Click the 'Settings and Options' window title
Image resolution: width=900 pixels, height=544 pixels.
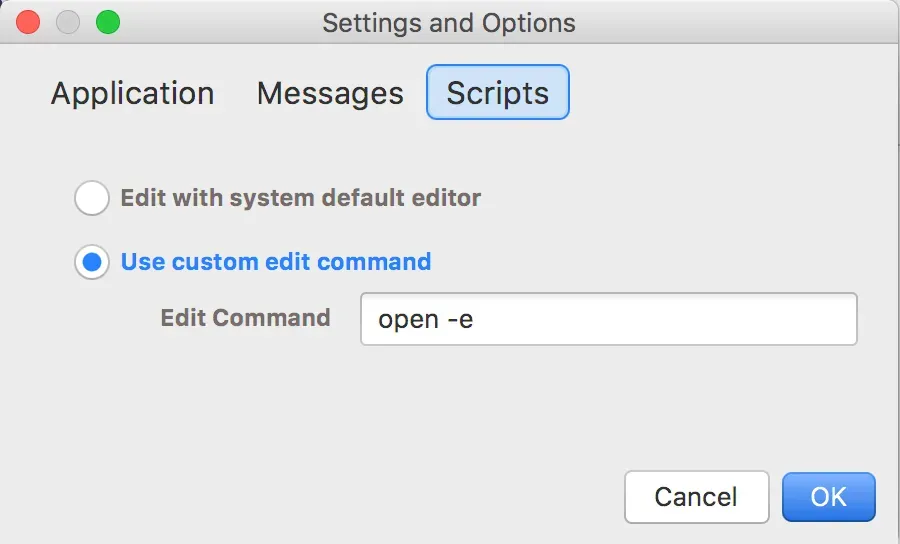(449, 24)
